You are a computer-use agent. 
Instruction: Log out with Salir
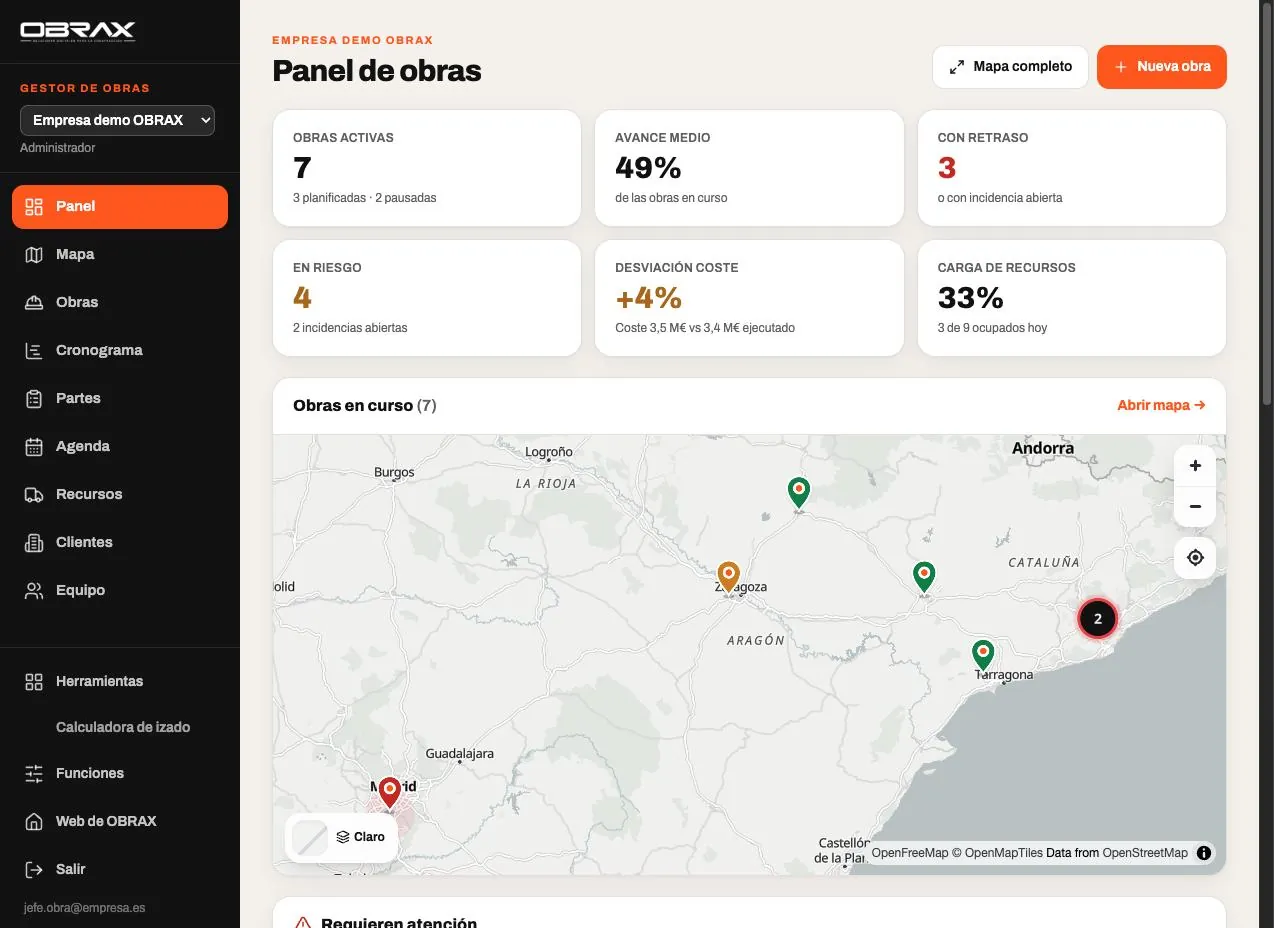coord(120,869)
